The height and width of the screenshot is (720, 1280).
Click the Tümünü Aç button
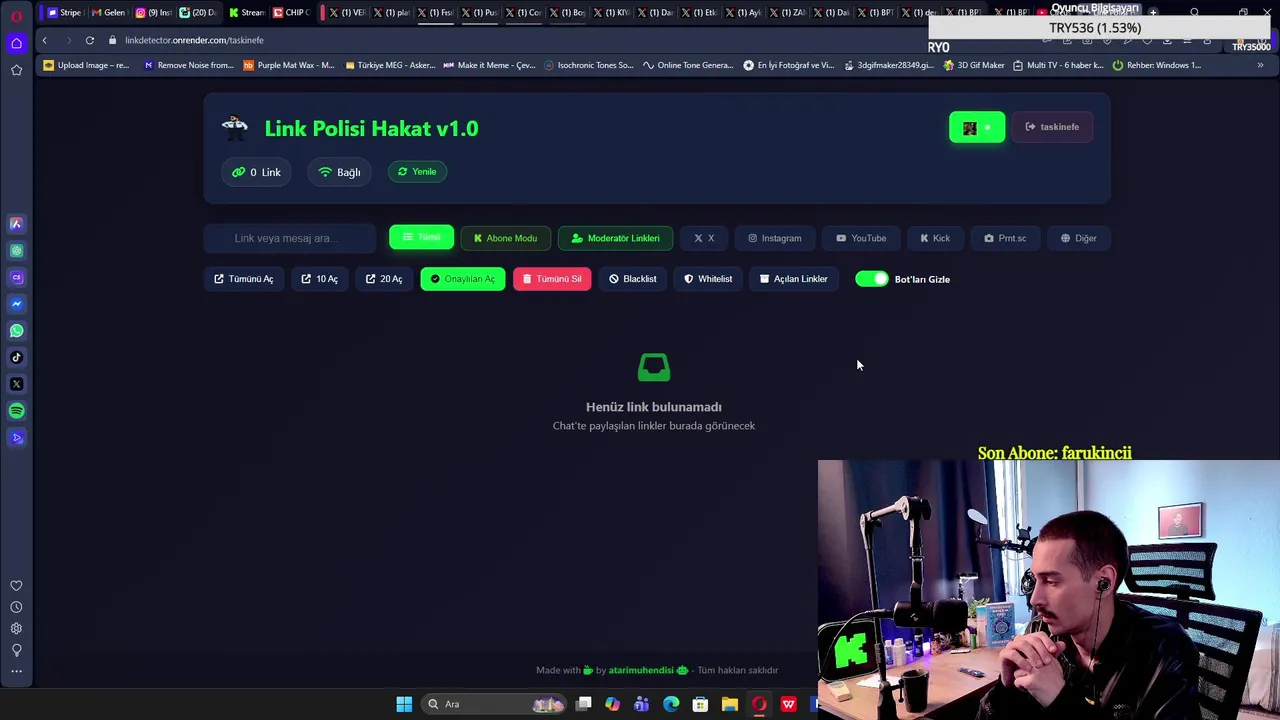(243, 279)
